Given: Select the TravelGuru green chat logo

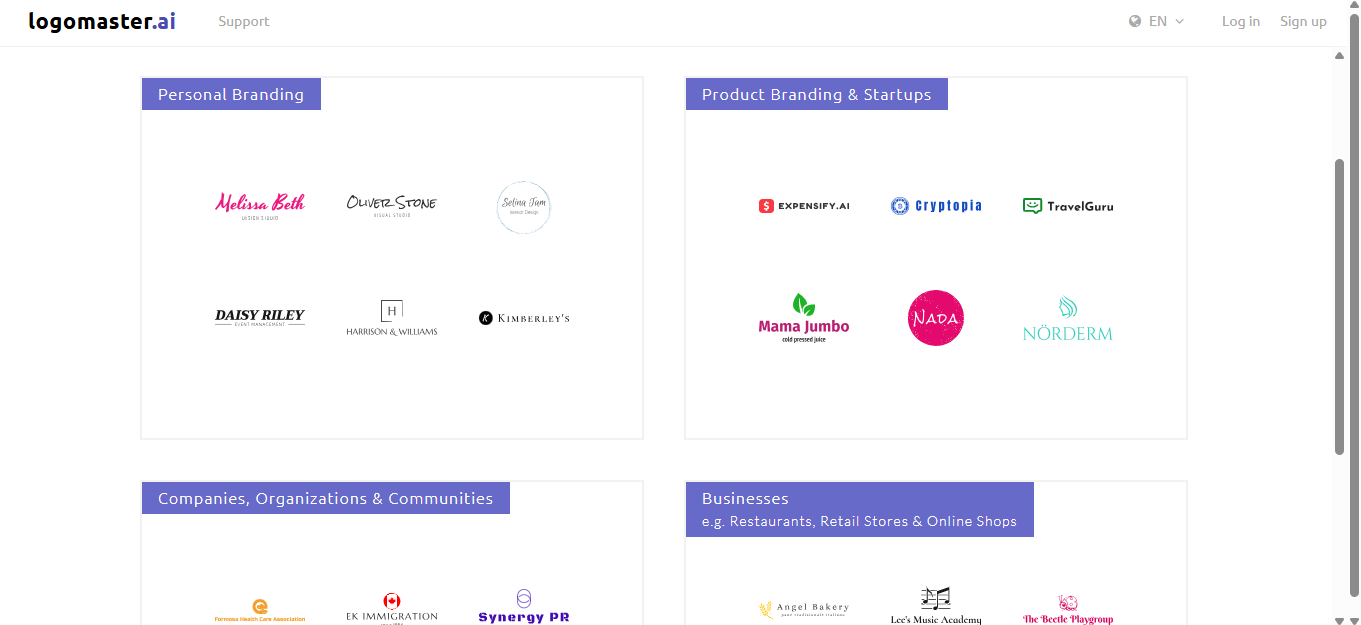Looking at the screenshot, I should (x=1068, y=206).
